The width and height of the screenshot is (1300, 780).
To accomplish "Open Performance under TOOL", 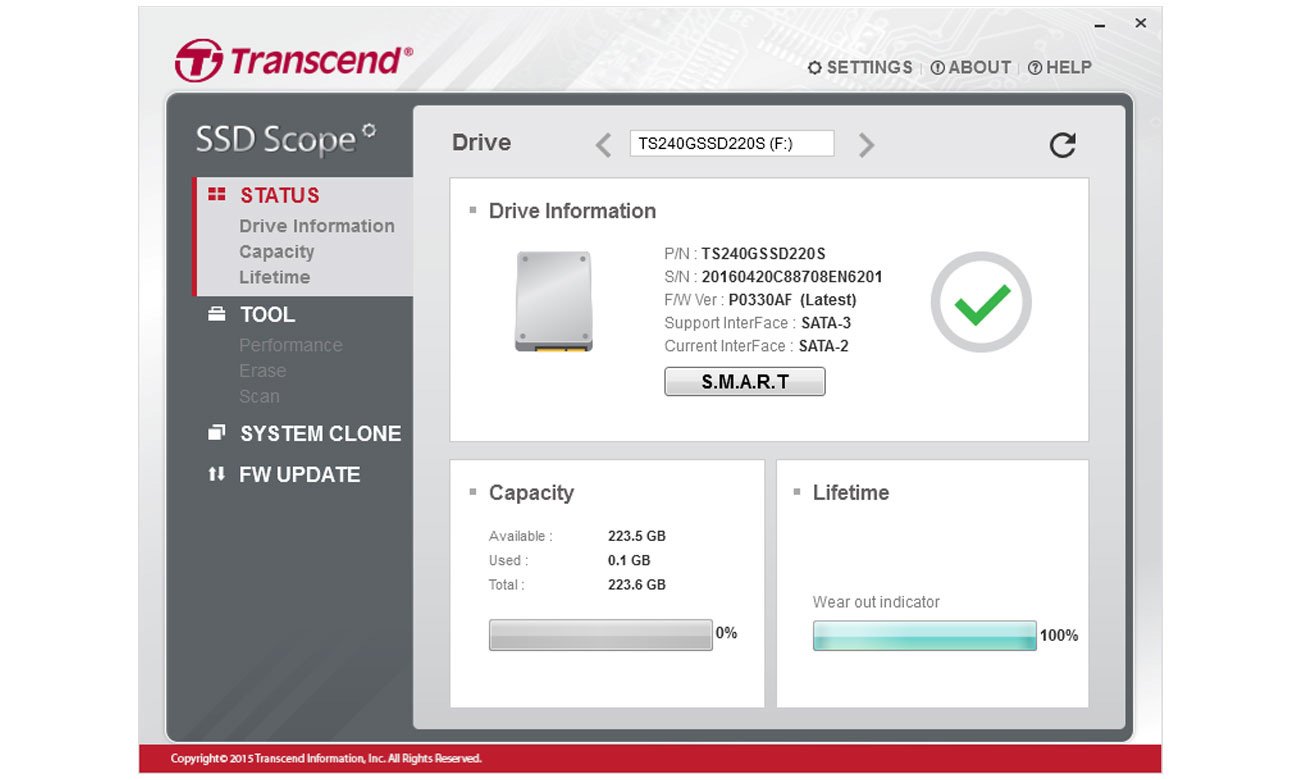I will [291, 345].
